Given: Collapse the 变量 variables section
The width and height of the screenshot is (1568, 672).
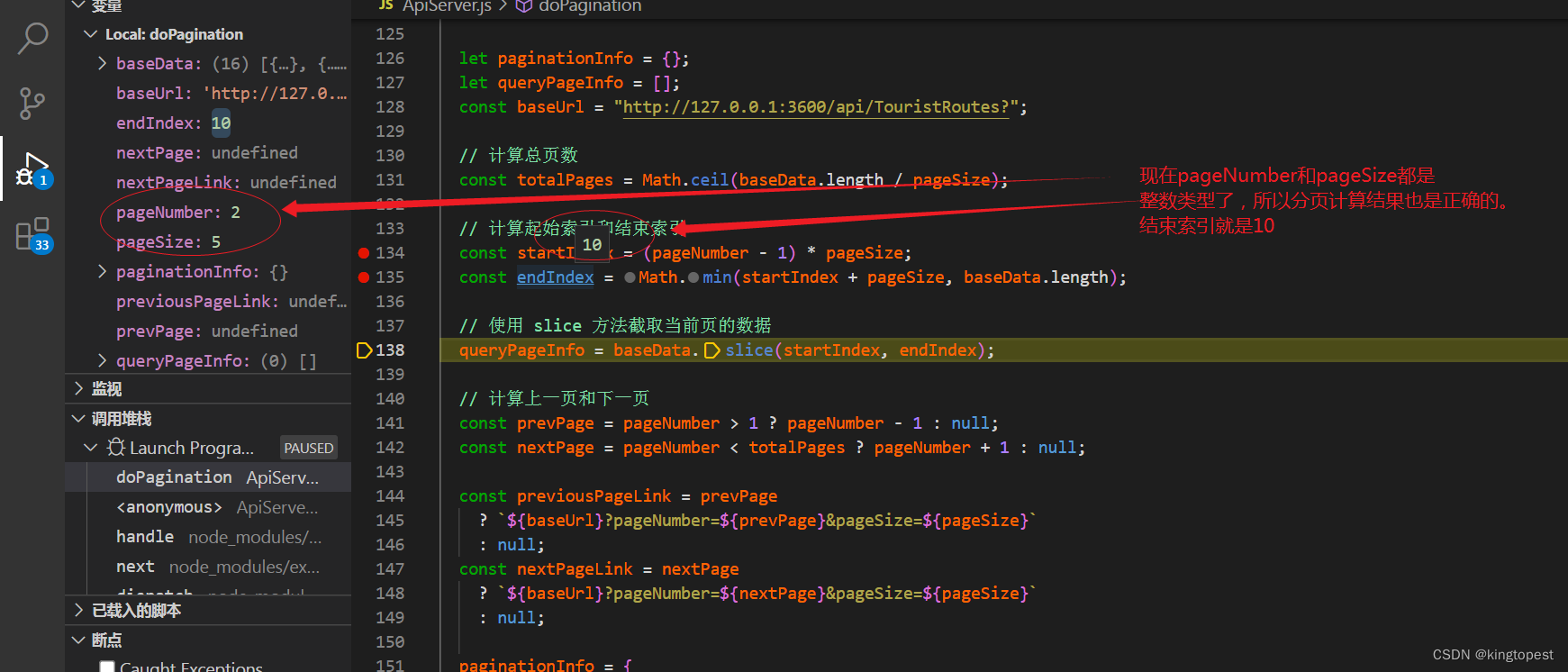Looking at the screenshot, I should tap(78, 5).
